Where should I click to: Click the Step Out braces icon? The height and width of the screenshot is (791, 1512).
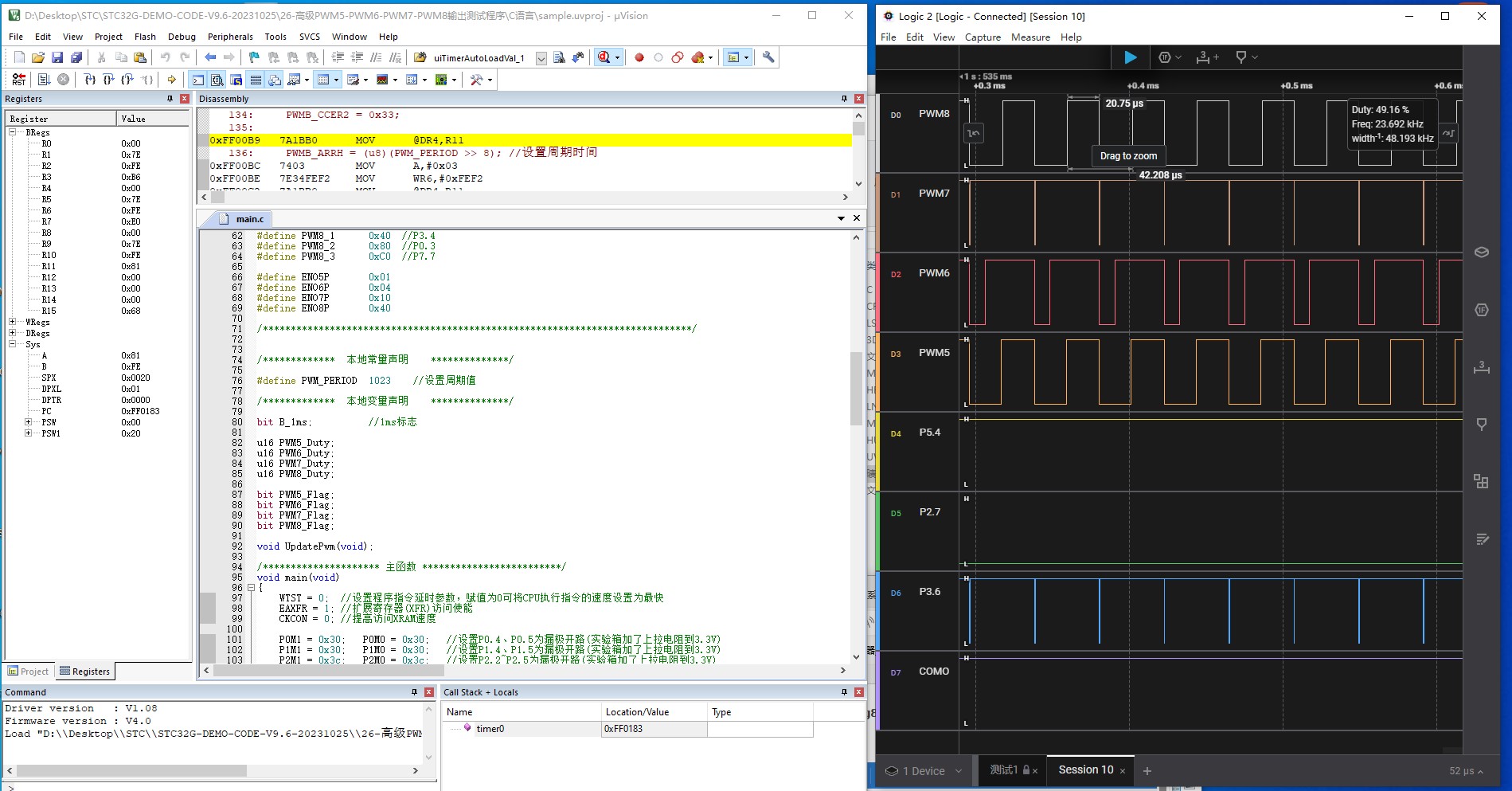(x=127, y=80)
